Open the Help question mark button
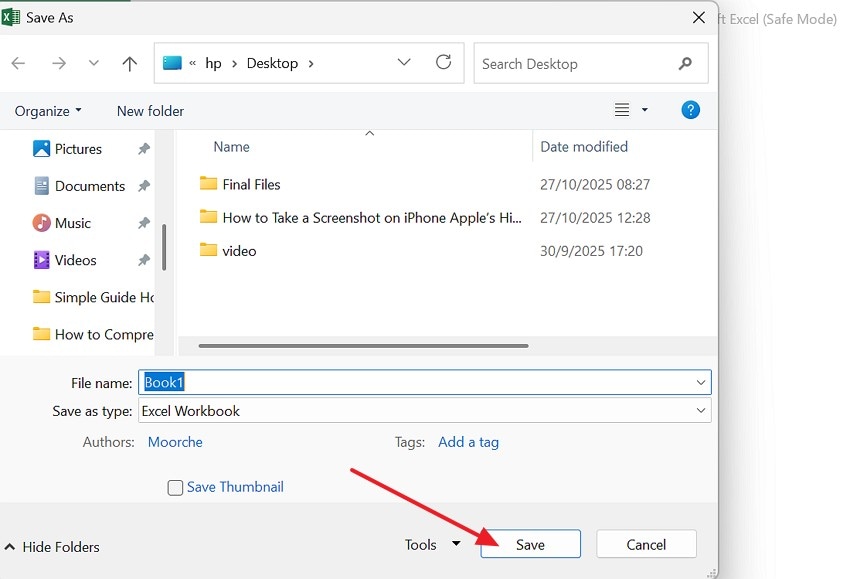The width and height of the screenshot is (850, 579). point(690,110)
